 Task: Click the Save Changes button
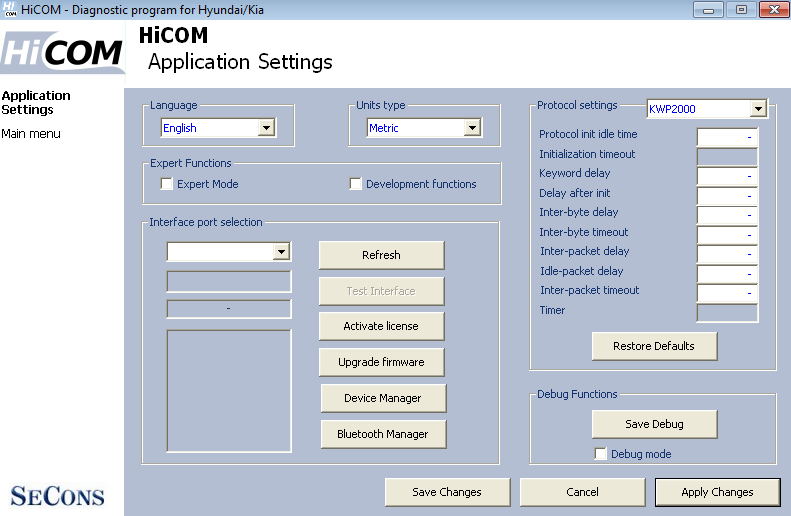[447, 492]
